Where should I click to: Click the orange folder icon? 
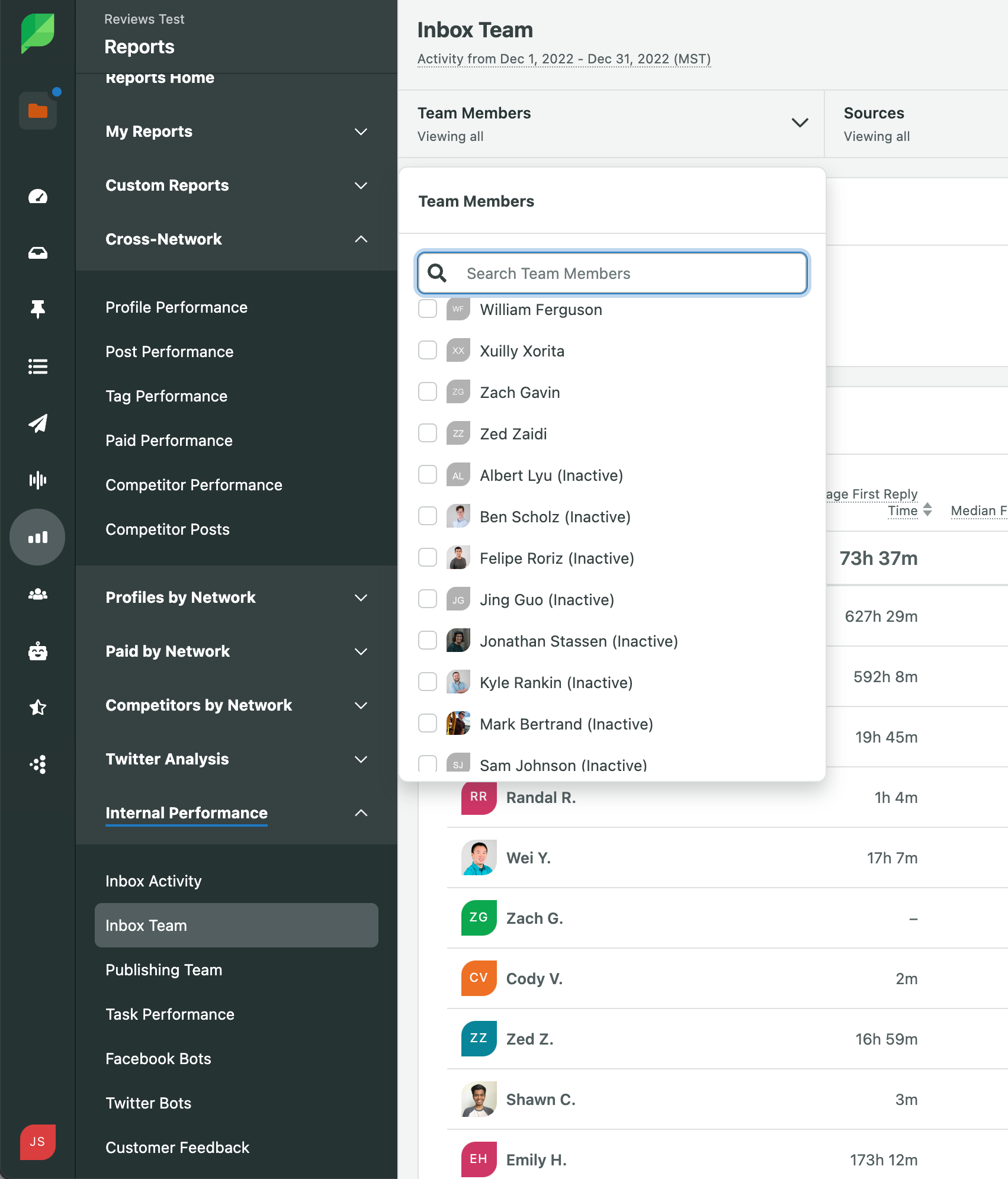pyautogui.click(x=38, y=111)
